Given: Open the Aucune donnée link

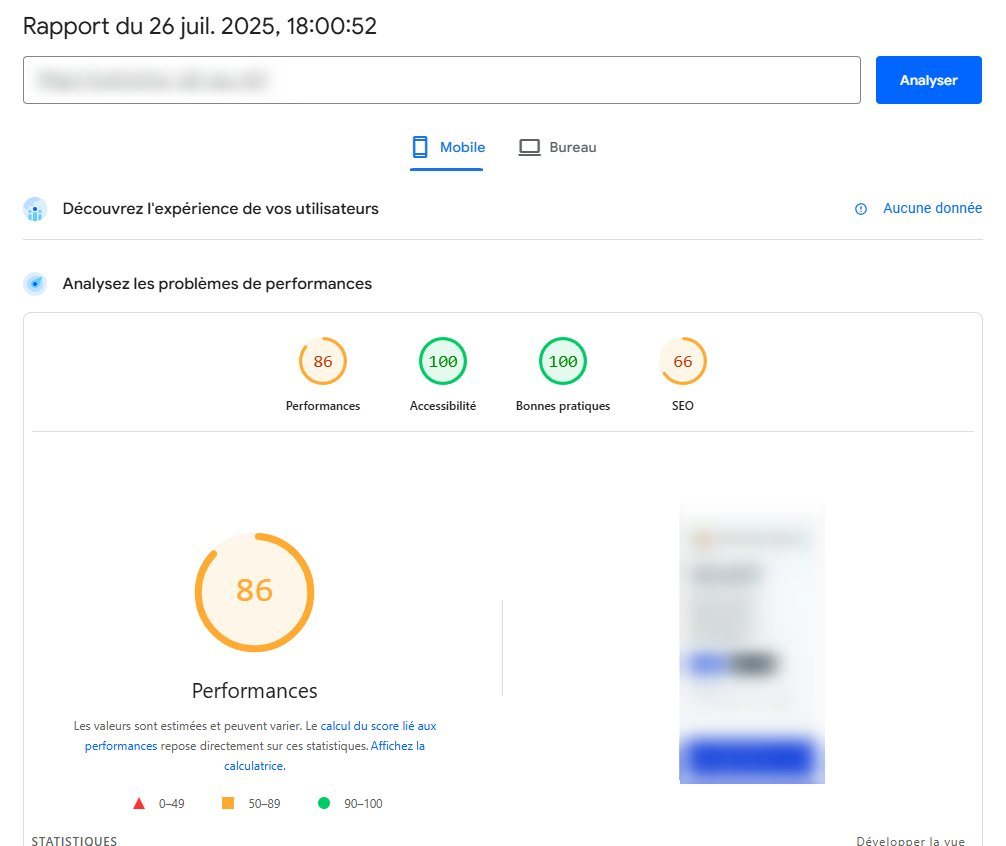Looking at the screenshot, I should [x=932, y=208].
